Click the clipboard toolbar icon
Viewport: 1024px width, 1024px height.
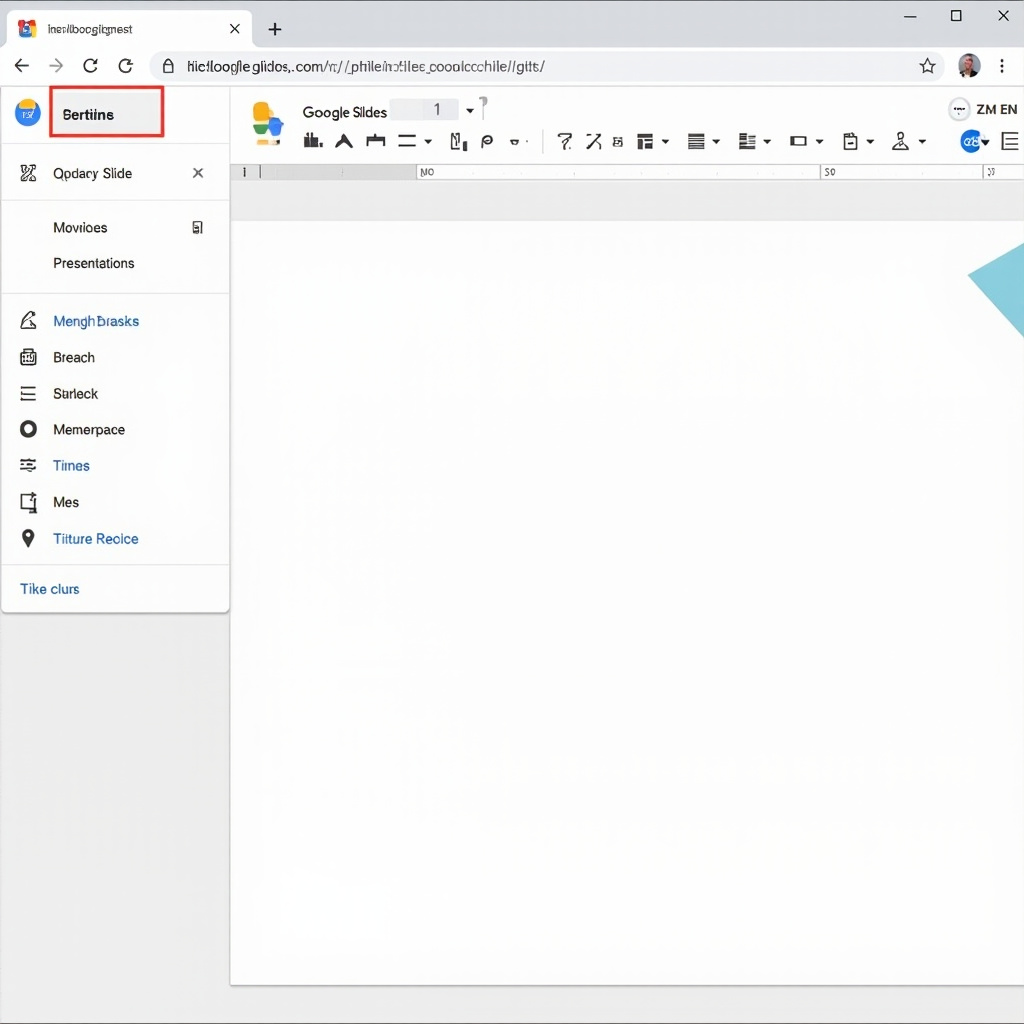tap(850, 141)
